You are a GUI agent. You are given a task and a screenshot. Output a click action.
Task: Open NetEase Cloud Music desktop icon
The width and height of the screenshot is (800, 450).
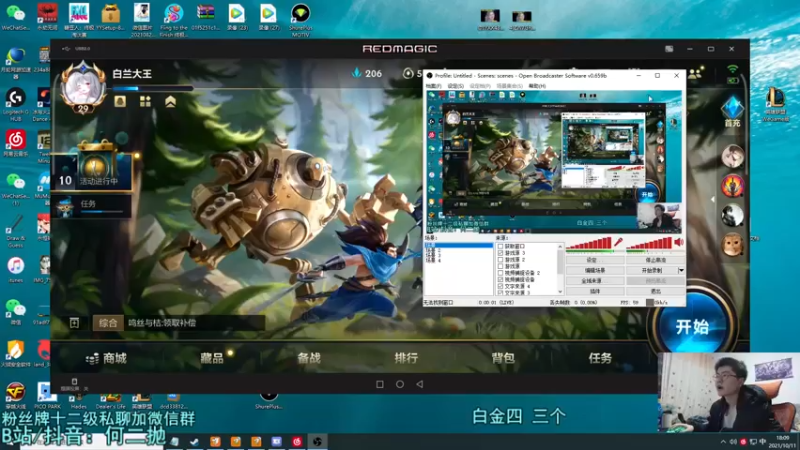15,143
